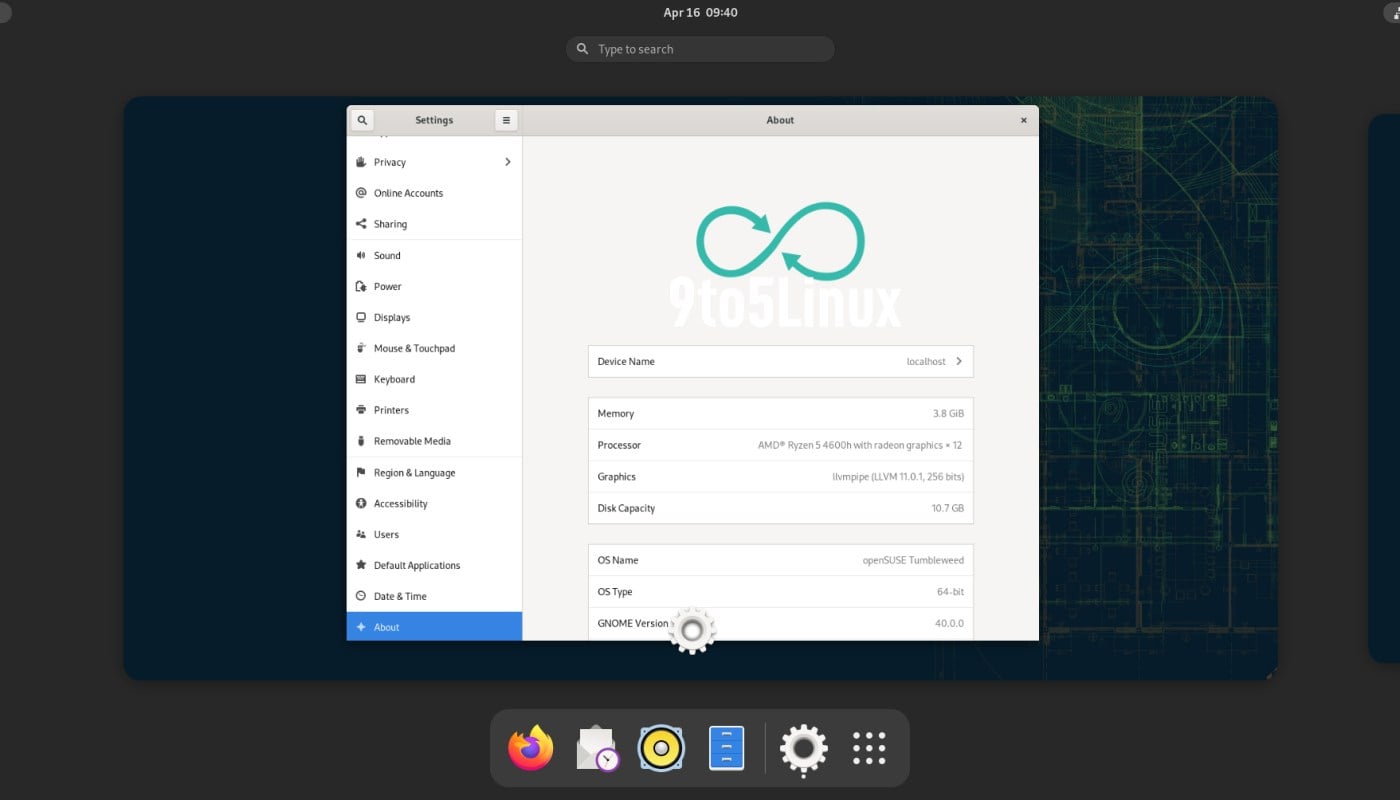This screenshot has height=800, width=1400.
Task: Click the About title in header bar
Action: point(780,120)
